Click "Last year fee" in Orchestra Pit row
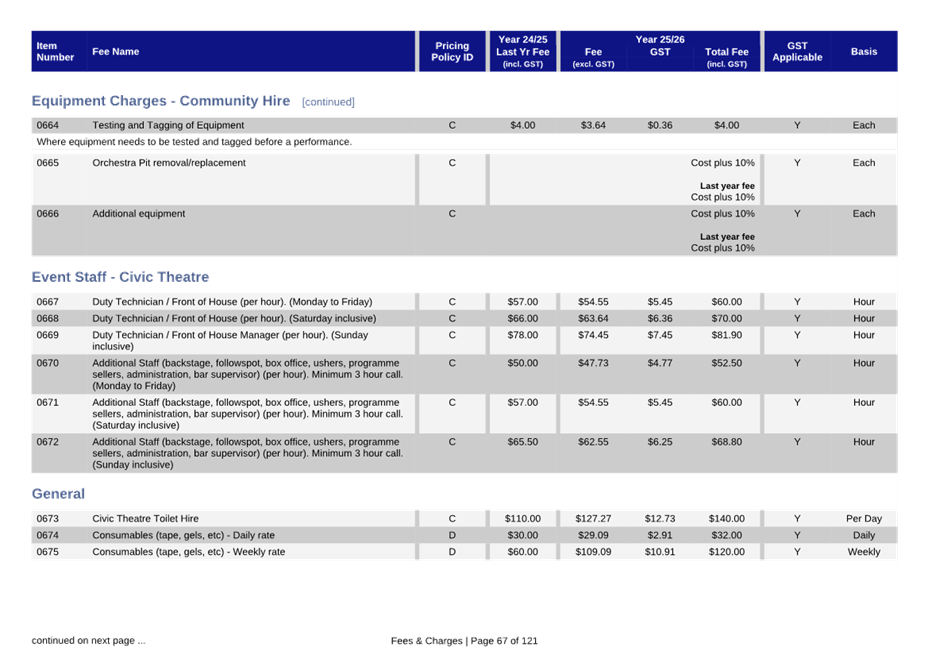The width and height of the screenshot is (928, 656). coord(727,186)
